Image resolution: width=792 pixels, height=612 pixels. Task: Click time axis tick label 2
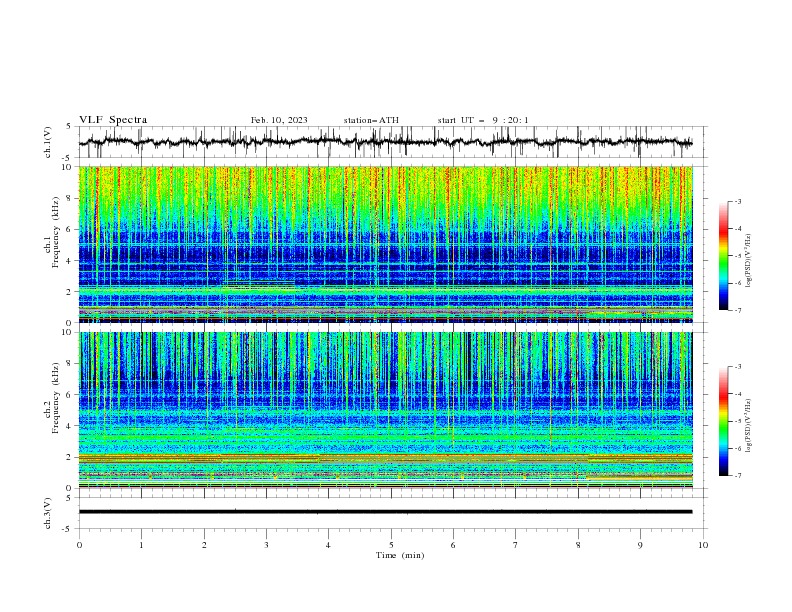pos(204,545)
